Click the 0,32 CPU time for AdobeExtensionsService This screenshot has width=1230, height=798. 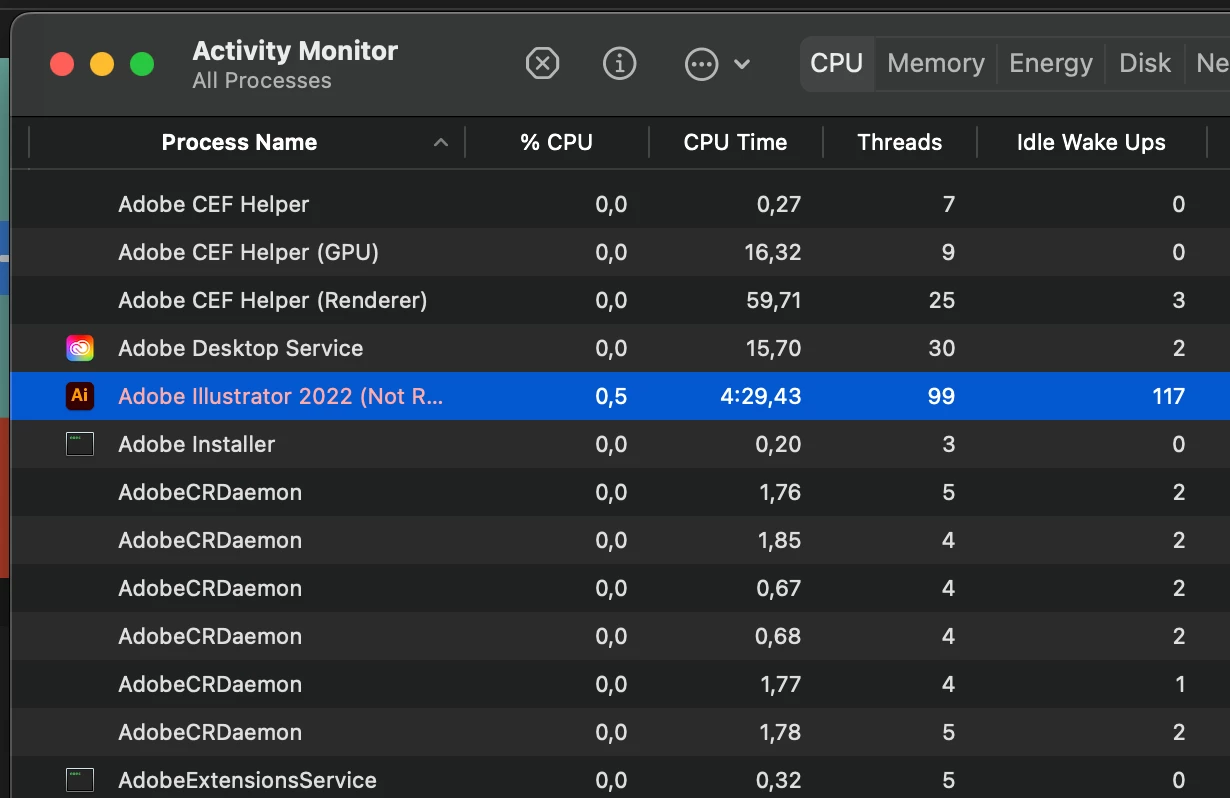tap(779, 780)
